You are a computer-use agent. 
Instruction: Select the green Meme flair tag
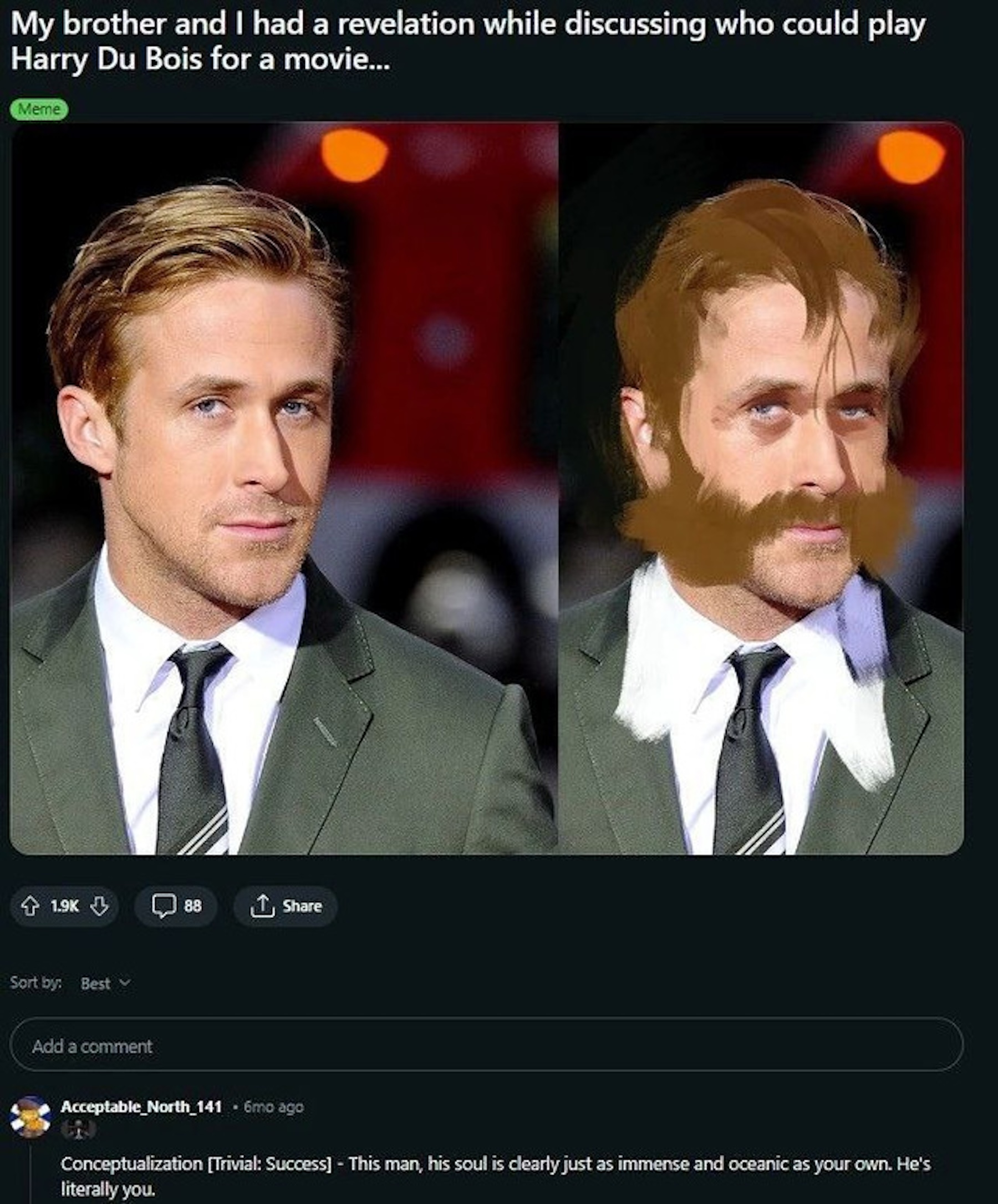coord(39,109)
